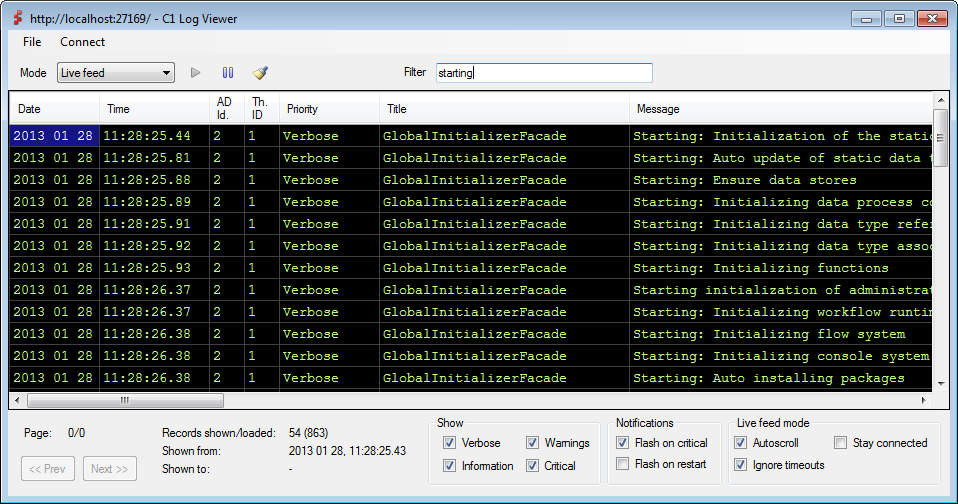Click the play button in the toolbar
Screen dimensions: 958x504
coord(196,73)
